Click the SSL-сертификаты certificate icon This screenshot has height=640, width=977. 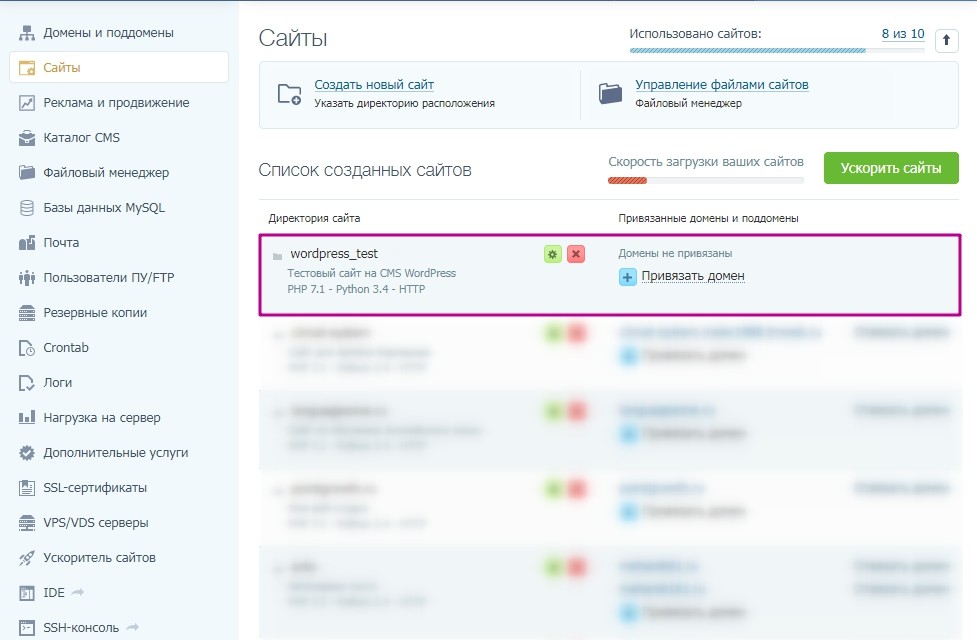pyautogui.click(x=27, y=487)
